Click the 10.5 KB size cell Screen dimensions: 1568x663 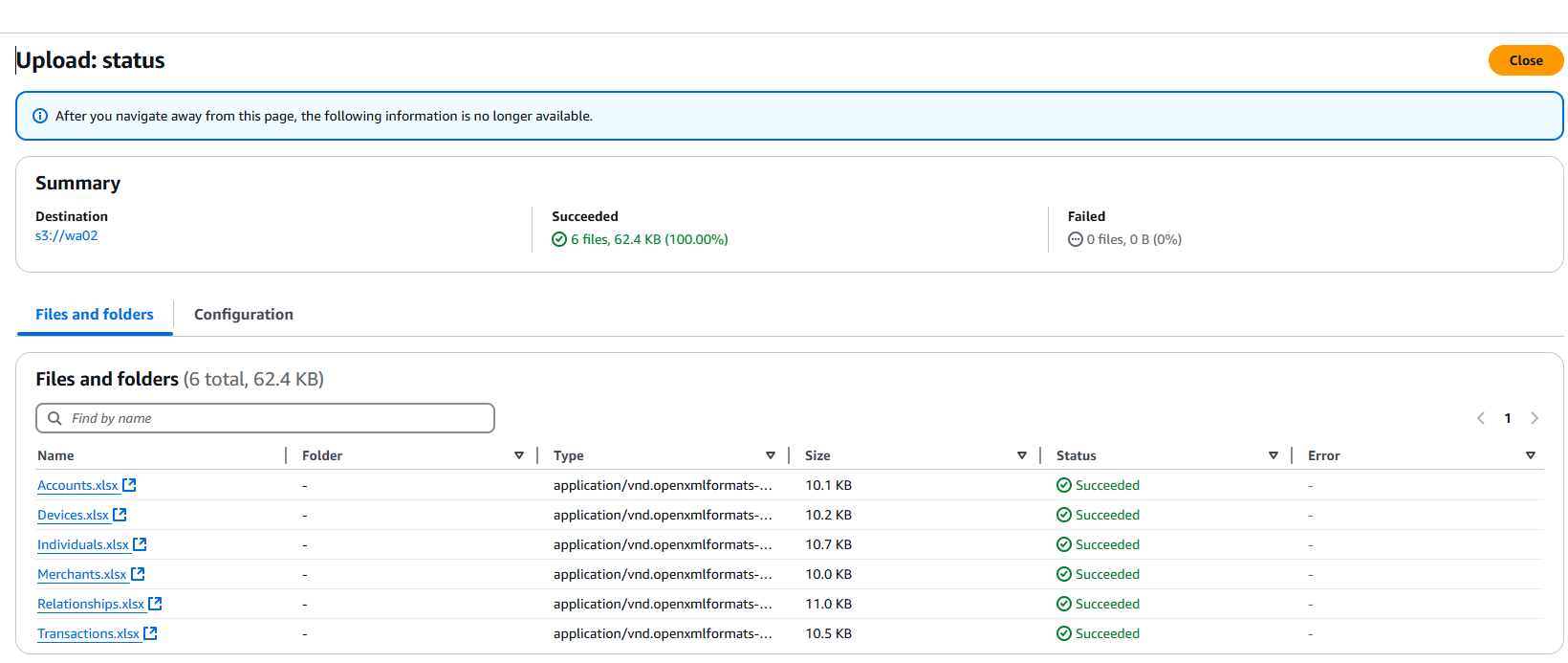click(x=828, y=633)
